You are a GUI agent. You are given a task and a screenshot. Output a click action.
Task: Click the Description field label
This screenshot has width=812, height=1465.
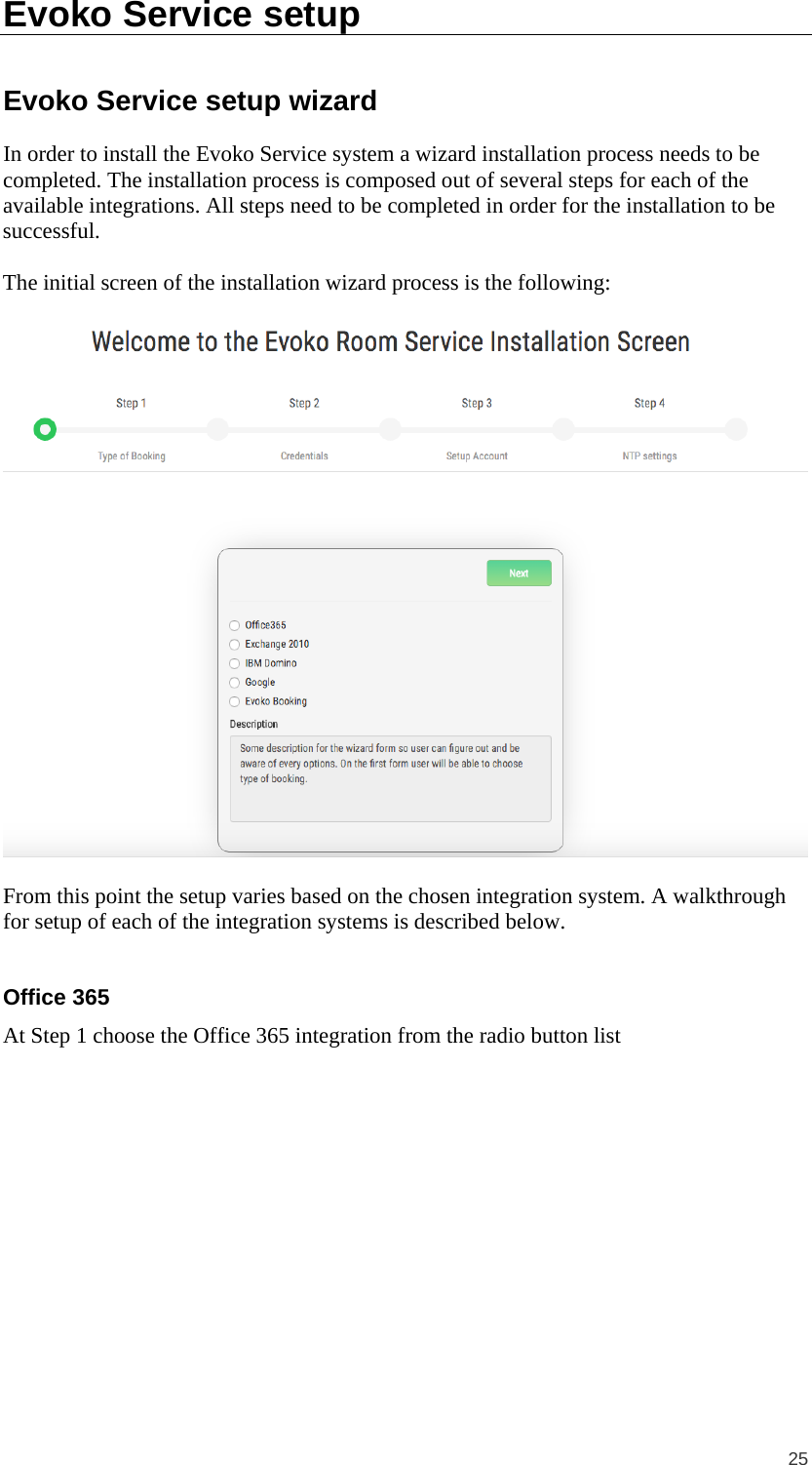tap(253, 724)
